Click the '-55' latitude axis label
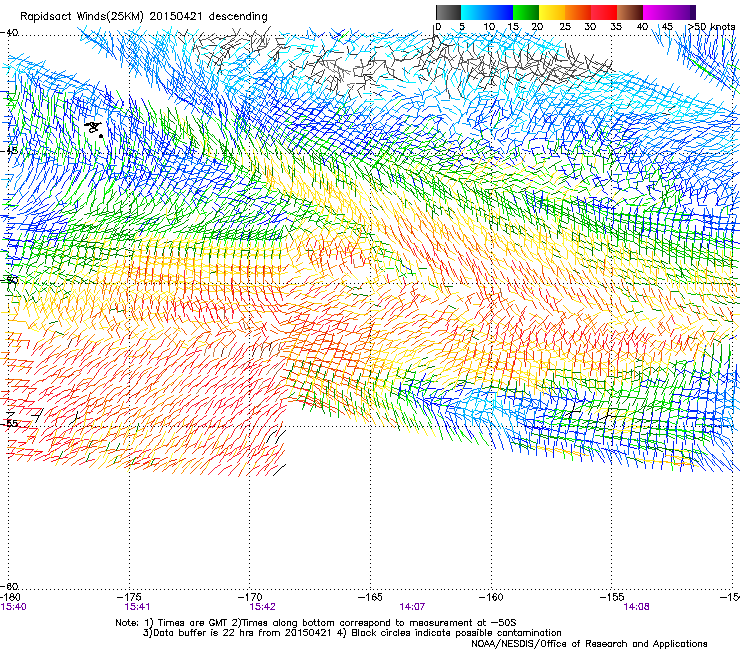Image resolution: width=740 pixels, height=650 pixels. pos(9,423)
